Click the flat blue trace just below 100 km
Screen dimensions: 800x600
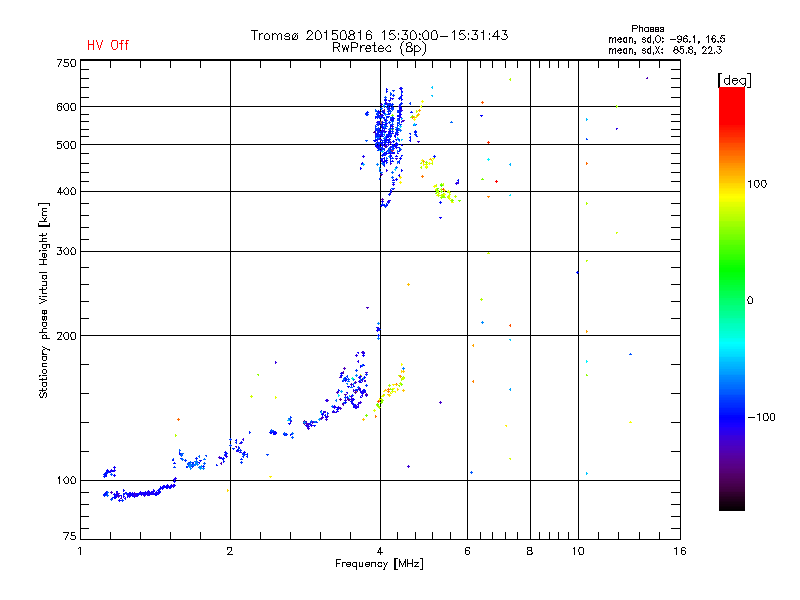[139, 493]
